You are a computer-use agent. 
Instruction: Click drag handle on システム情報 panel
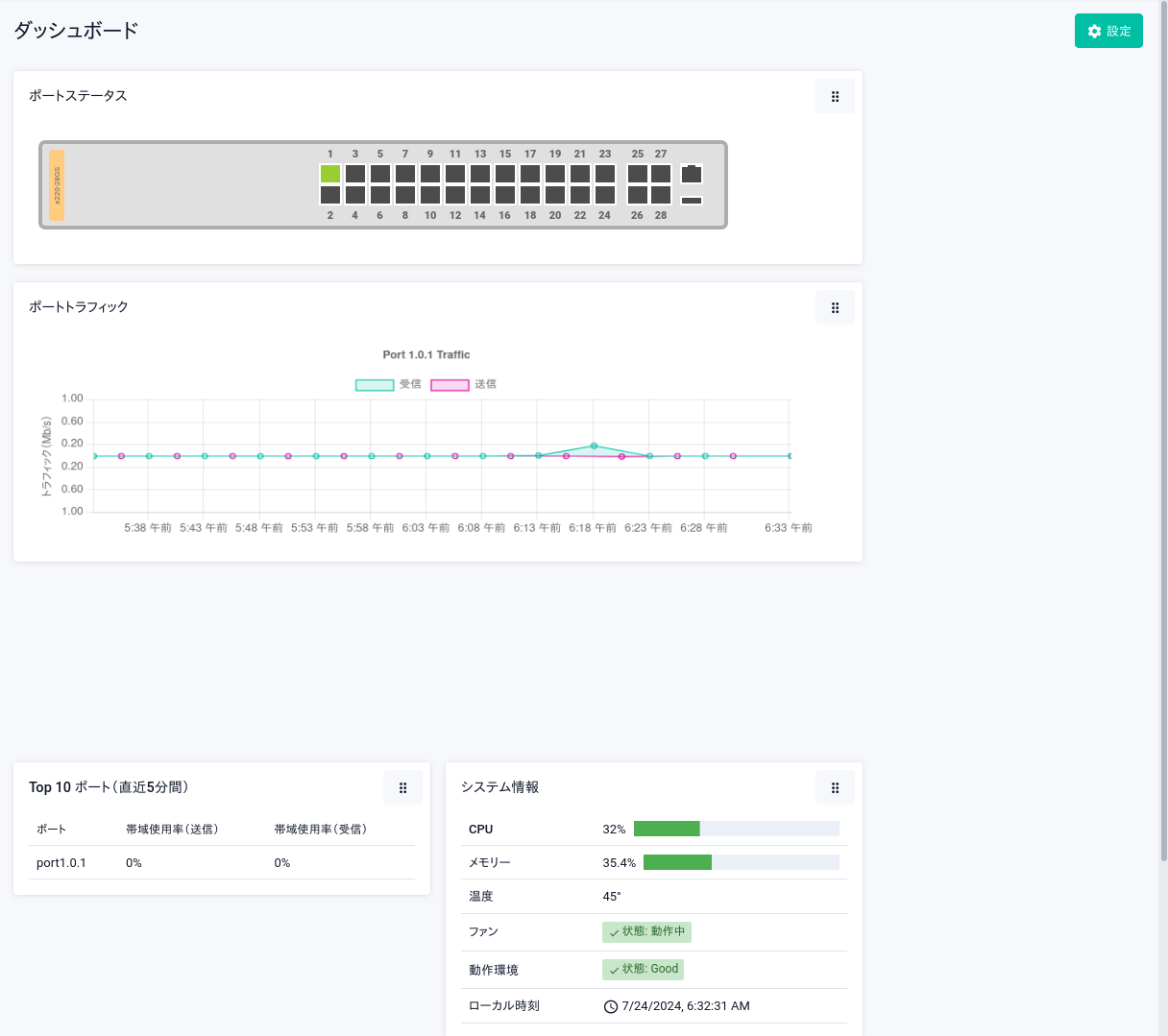tap(835, 788)
